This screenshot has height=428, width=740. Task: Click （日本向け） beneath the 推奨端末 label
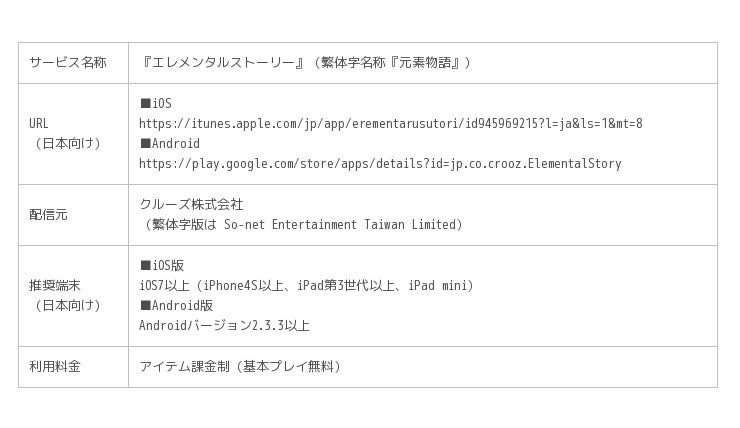(x=68, y=306)
